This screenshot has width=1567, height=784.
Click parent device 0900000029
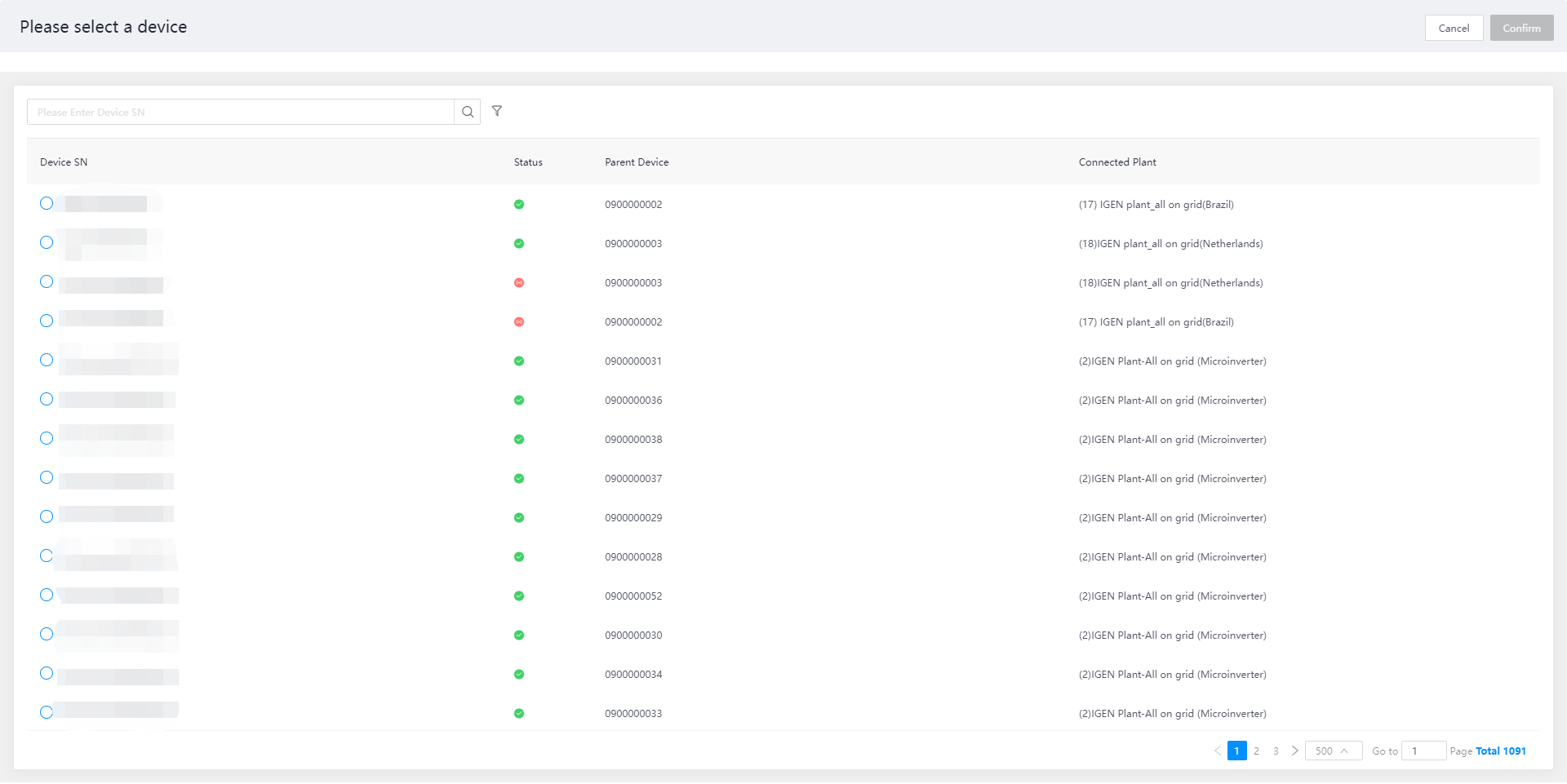[x=633, y=518]
